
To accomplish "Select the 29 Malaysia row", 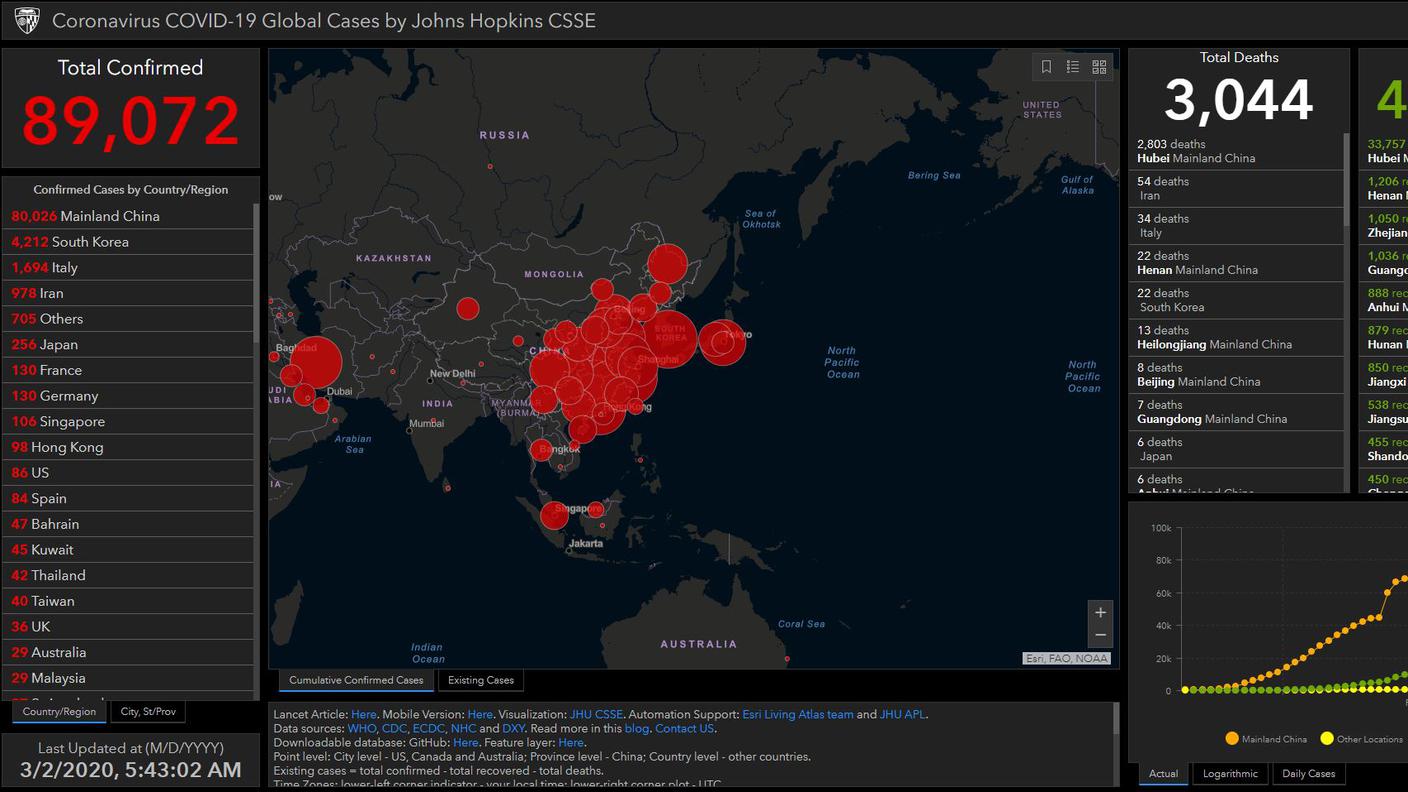I will coord(129,678).
